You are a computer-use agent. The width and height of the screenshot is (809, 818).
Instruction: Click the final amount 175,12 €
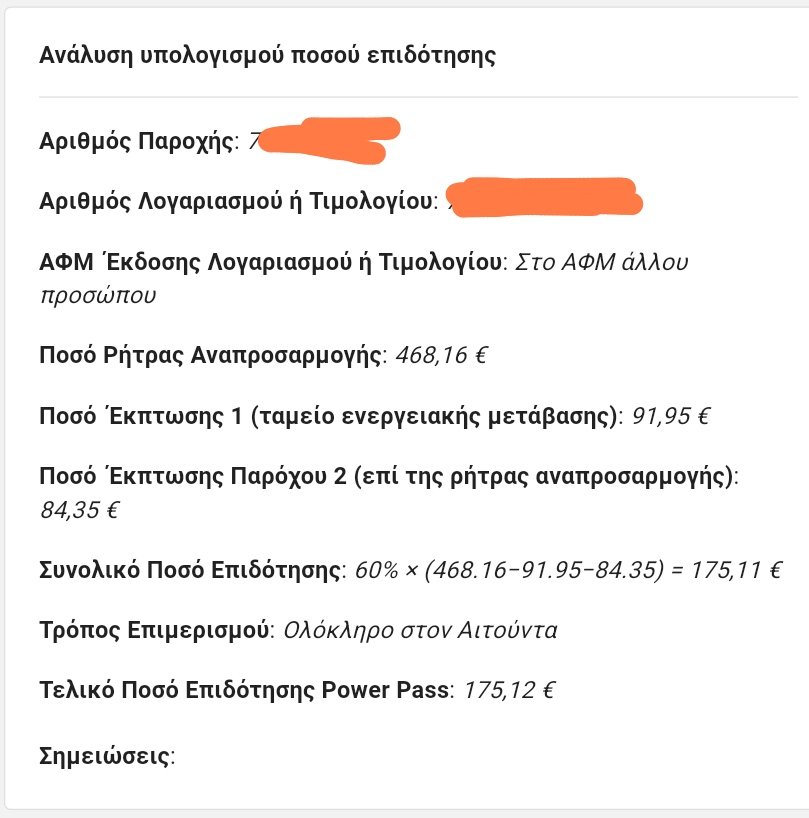coord(510,690)
